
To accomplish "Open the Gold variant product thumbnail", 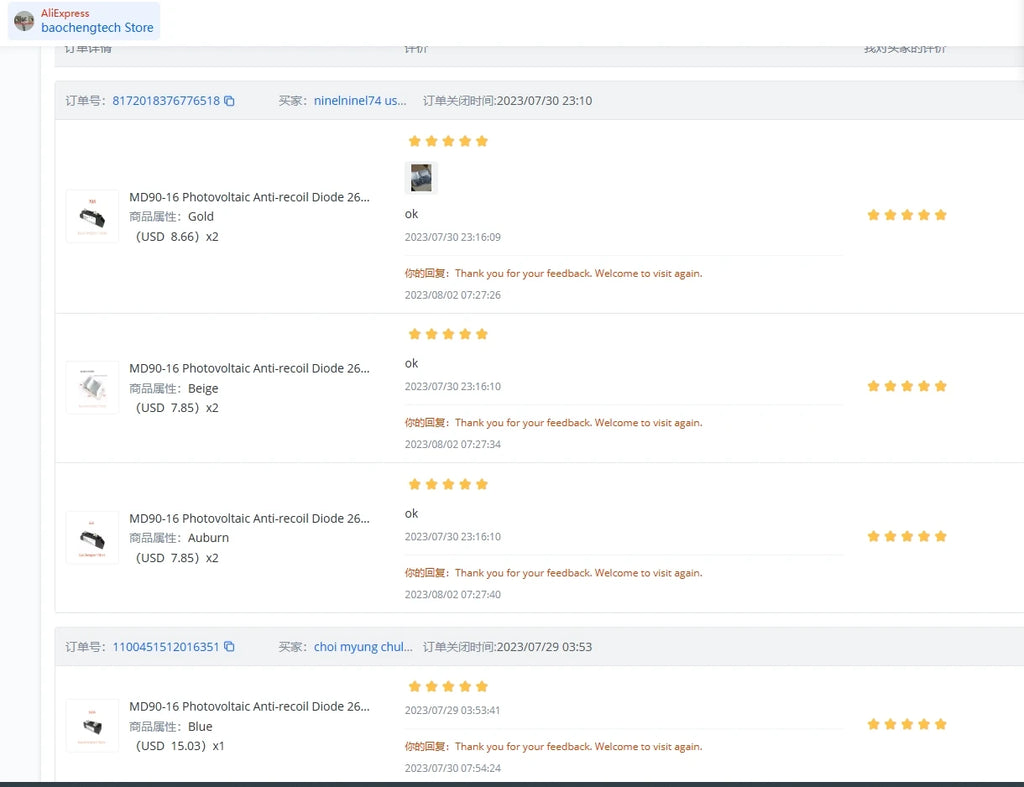I will pyautogui.click(x=92, y=216).
